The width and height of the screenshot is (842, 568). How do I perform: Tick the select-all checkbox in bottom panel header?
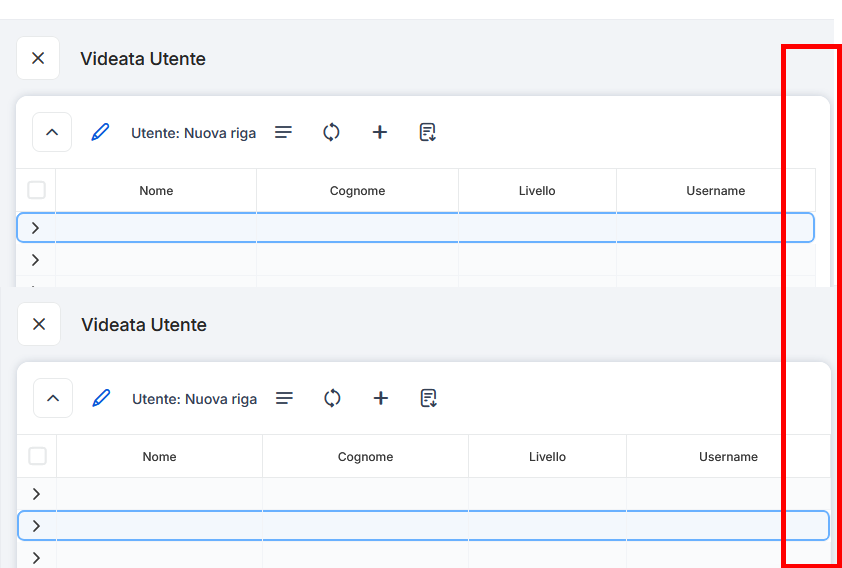tap(37, 456)
